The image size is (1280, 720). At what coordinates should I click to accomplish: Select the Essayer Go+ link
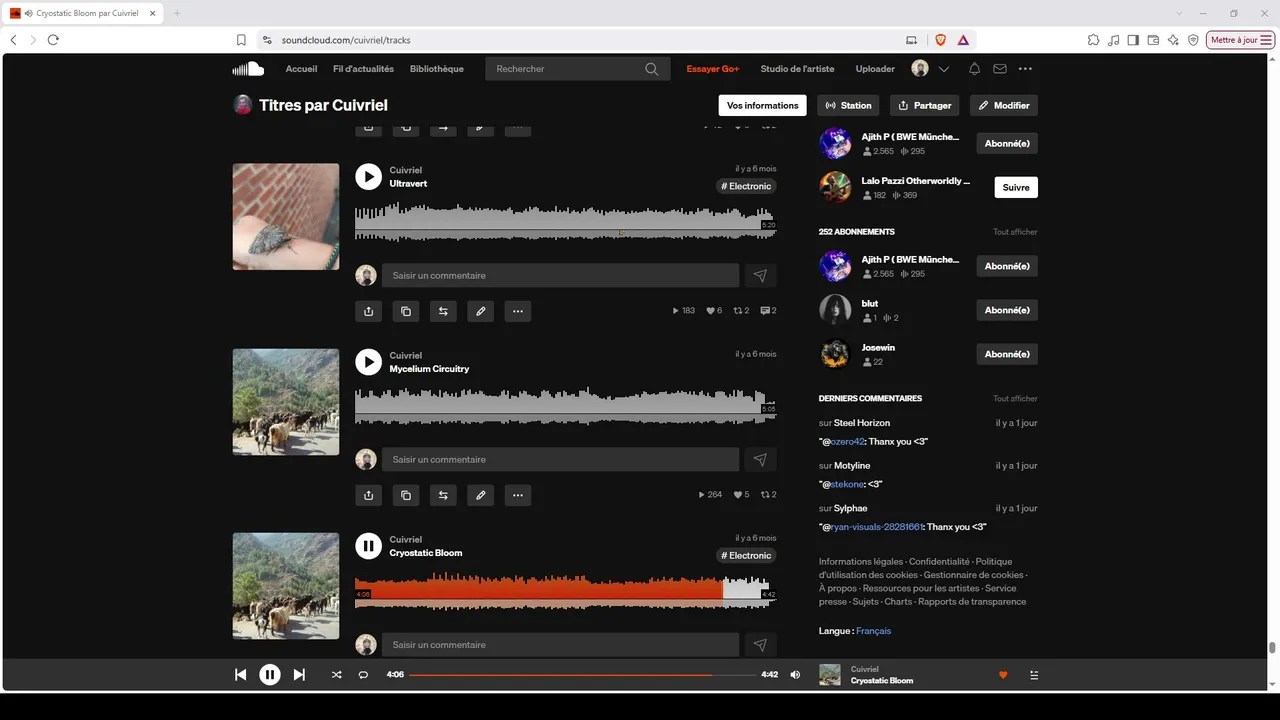(x=713, y=69)
